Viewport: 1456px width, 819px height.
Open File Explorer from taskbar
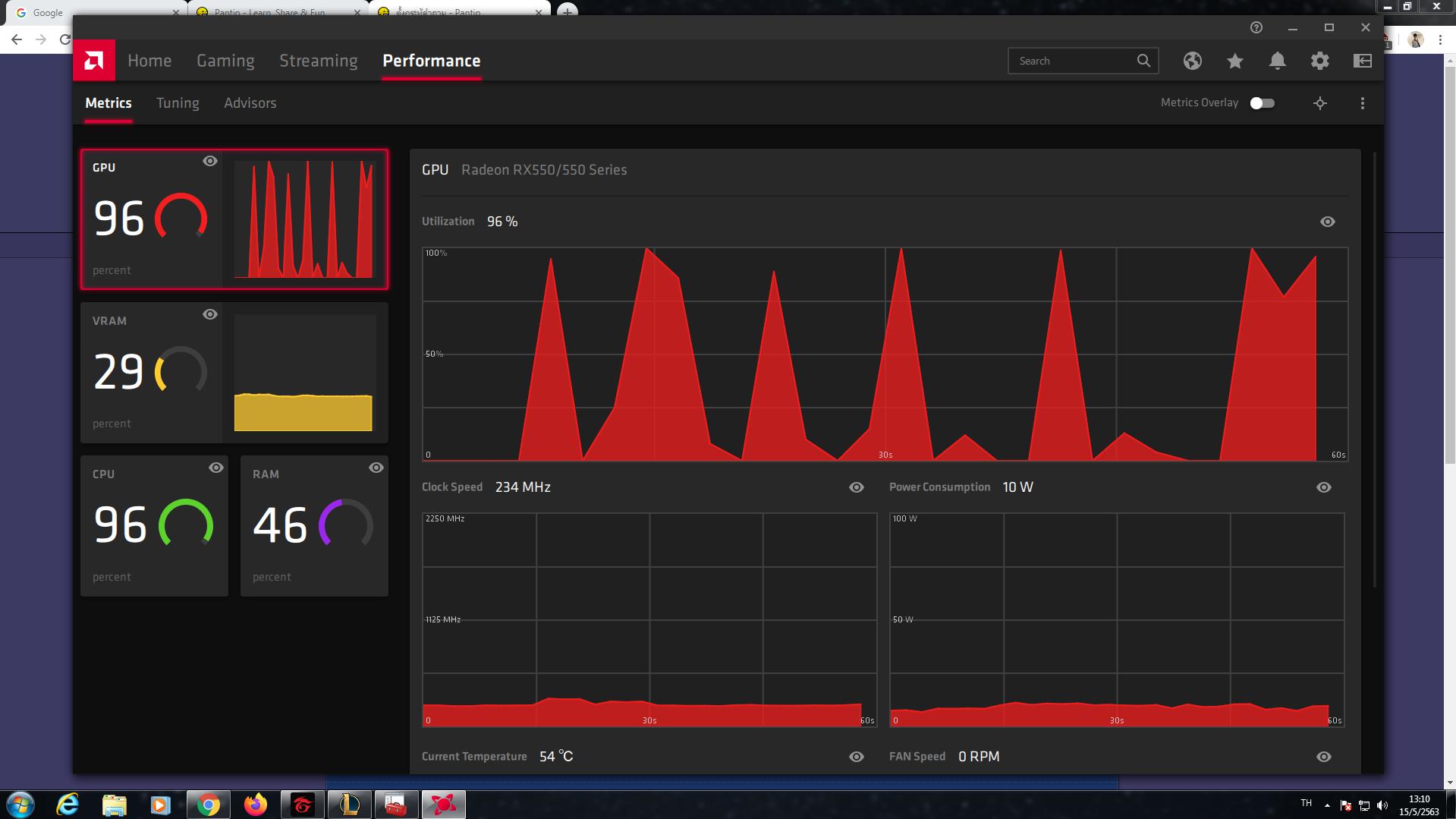[114, 804]
